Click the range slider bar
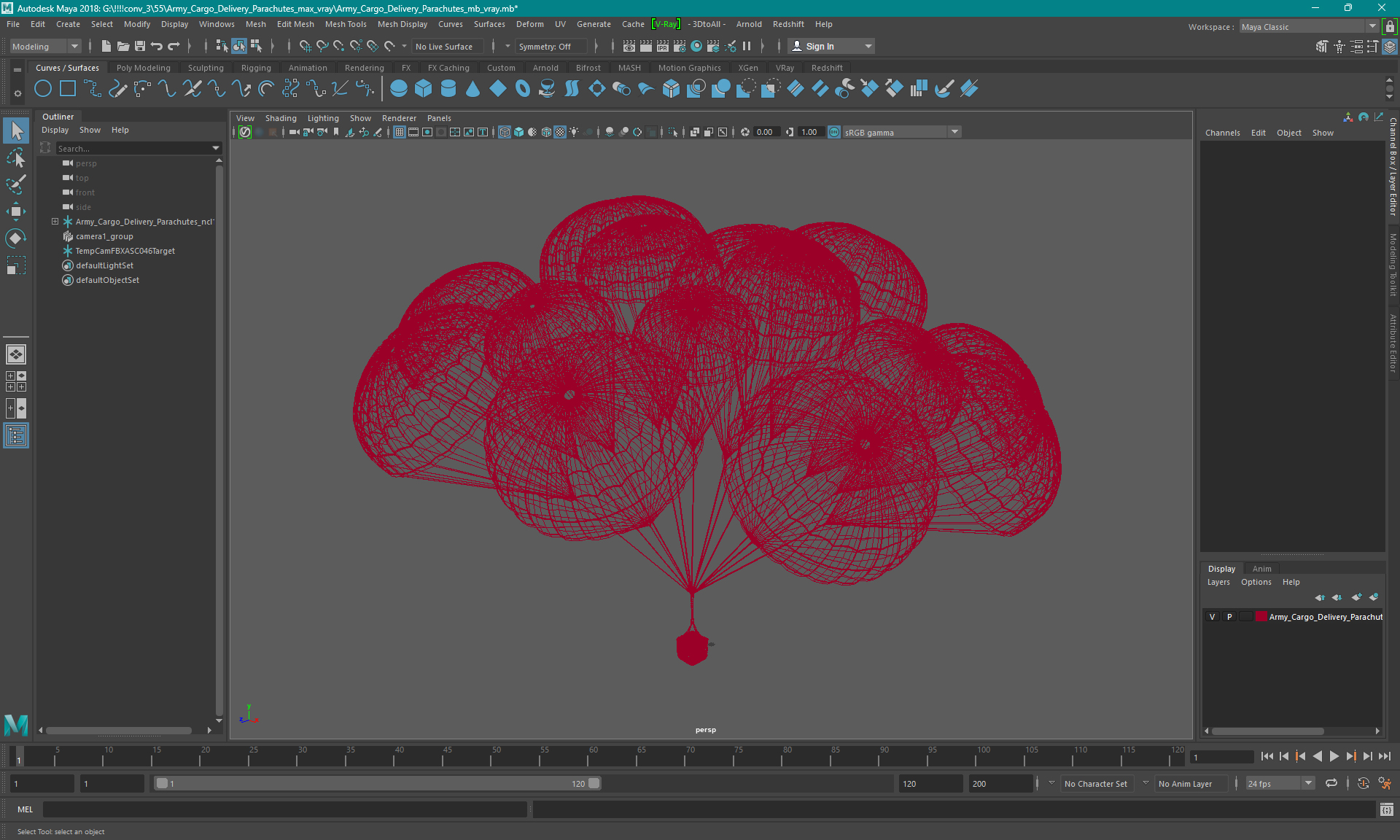 coord(378,783)
